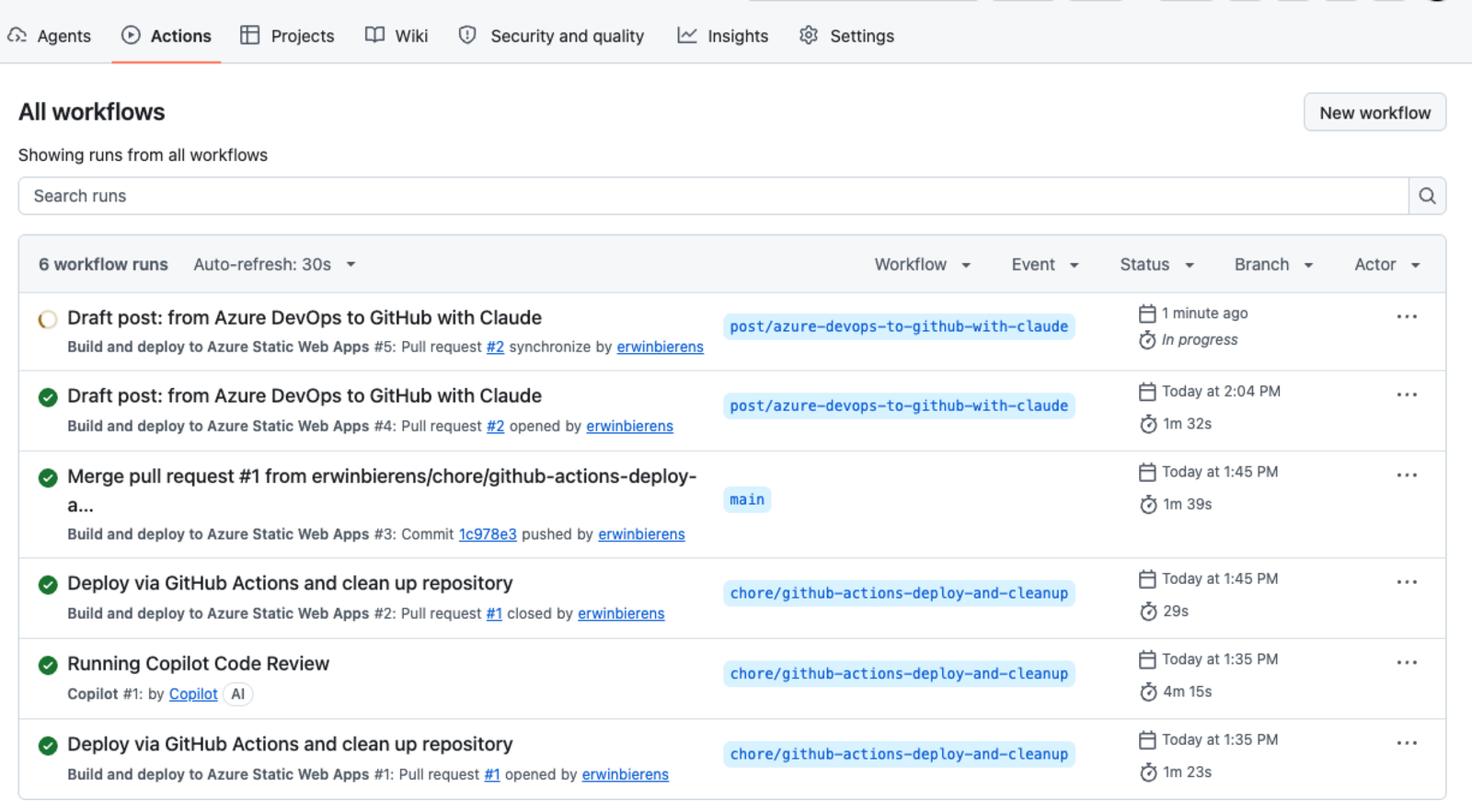Click calendar icon next to 1 minute ago
The image size is (1472, 812).
(1147, 314)
